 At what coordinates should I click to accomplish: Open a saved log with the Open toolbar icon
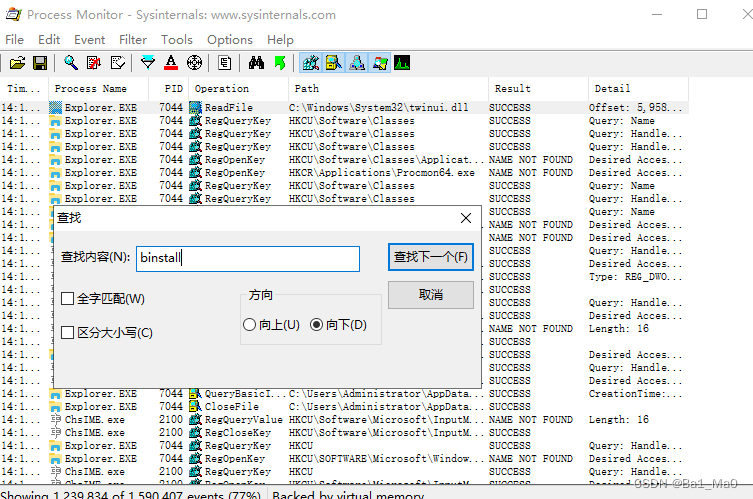[x=17, y=63]
